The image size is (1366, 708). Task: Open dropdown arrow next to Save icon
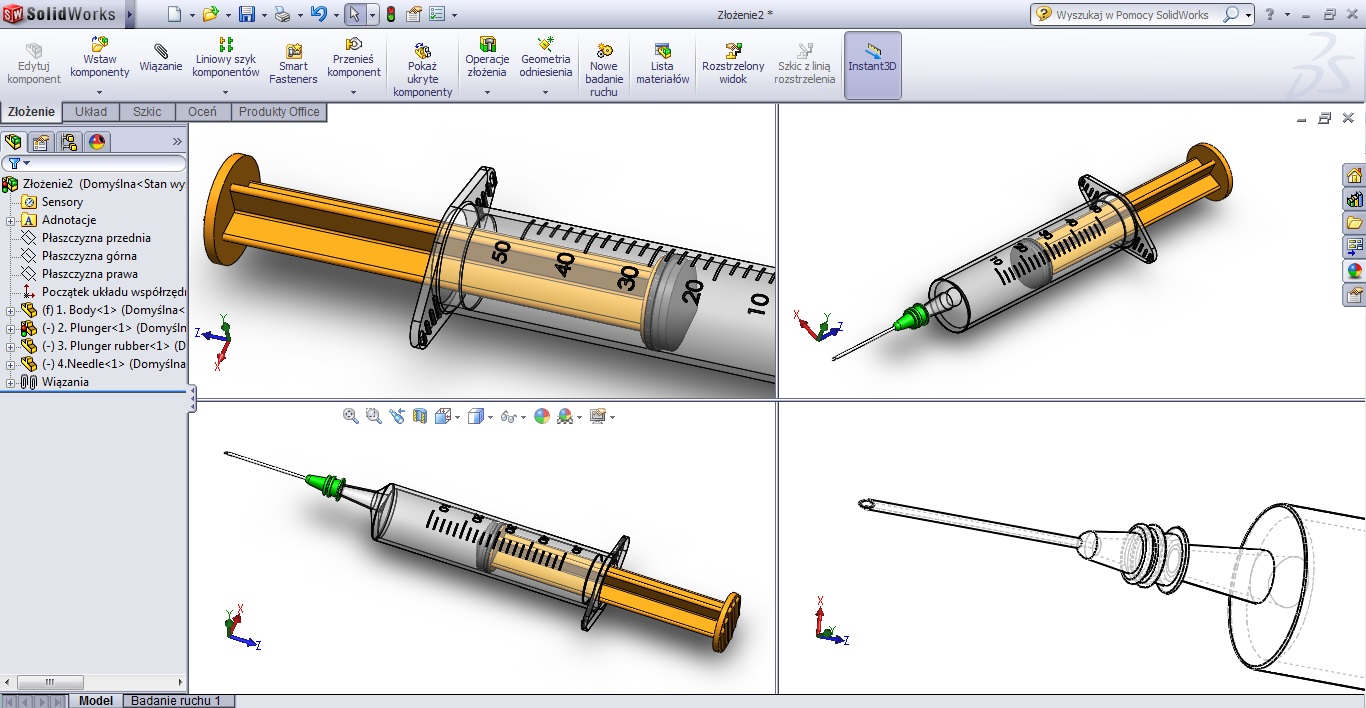pyautogui.click(x=264, y=15)
